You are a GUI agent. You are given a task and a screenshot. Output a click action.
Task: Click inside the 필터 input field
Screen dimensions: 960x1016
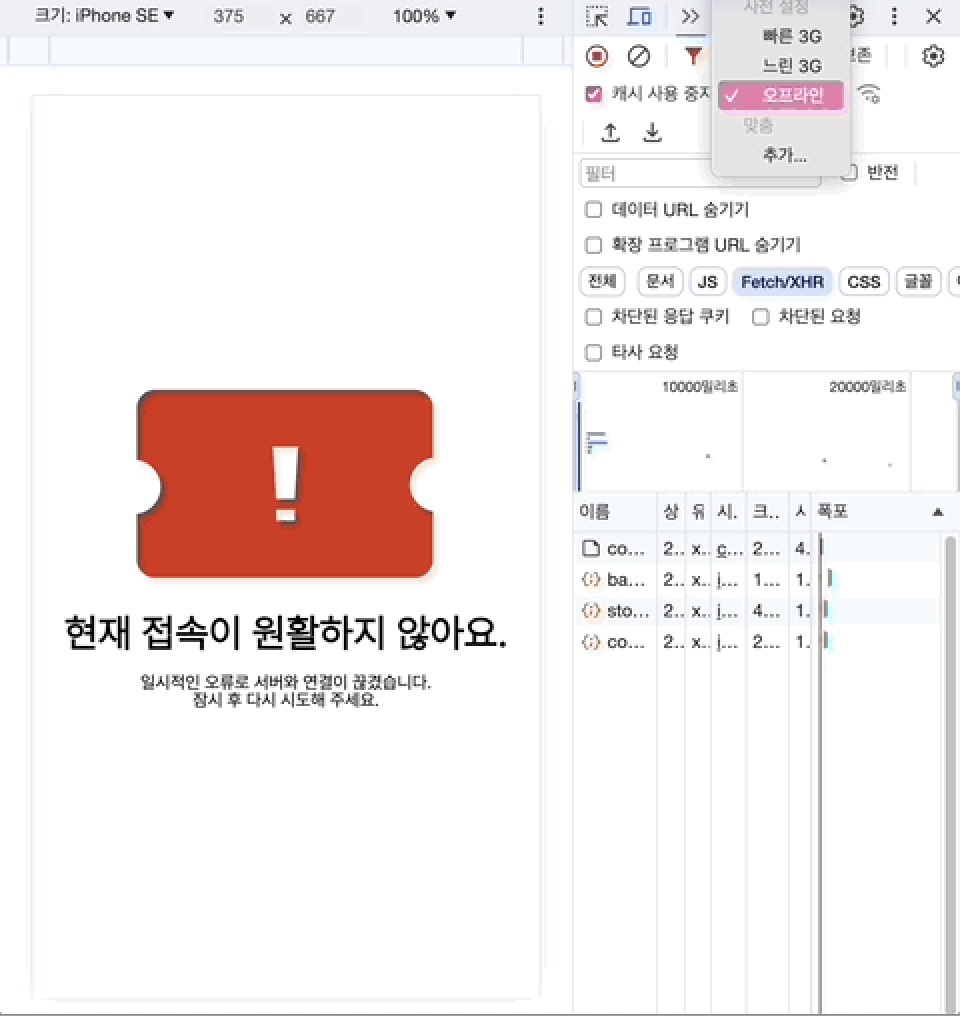pyautogui.click(x=700, y=172)
